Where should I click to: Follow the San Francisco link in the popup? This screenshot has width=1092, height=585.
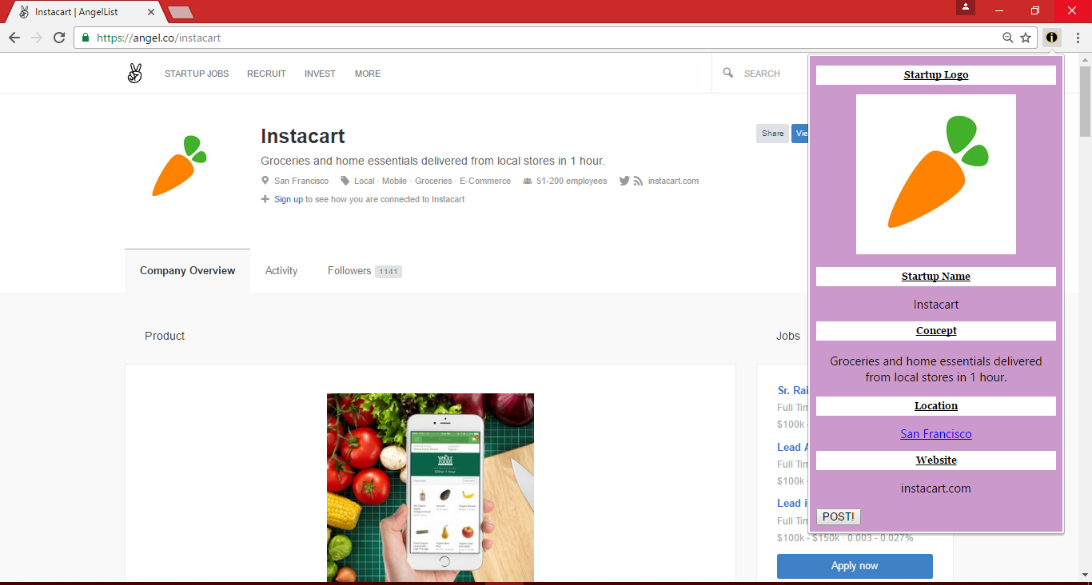[x=936, y=434]
